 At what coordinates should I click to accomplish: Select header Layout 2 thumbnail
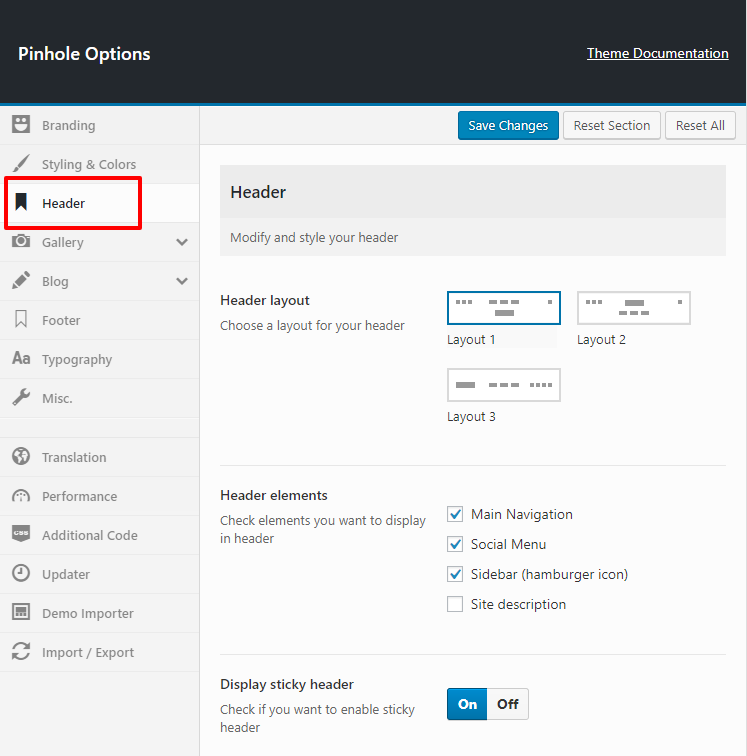(634, 308)
